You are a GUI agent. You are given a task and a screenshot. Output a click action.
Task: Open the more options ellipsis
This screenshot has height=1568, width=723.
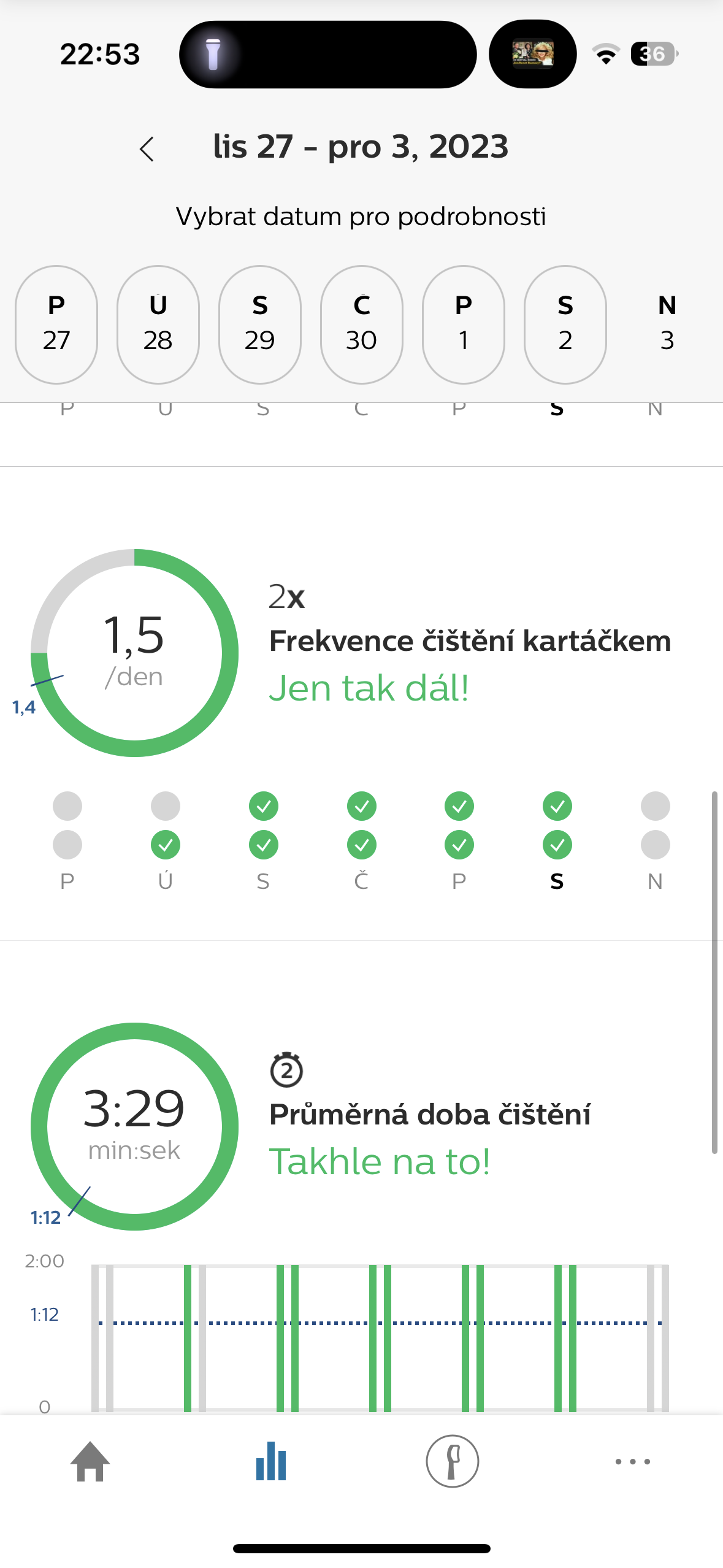point(632,1461)
